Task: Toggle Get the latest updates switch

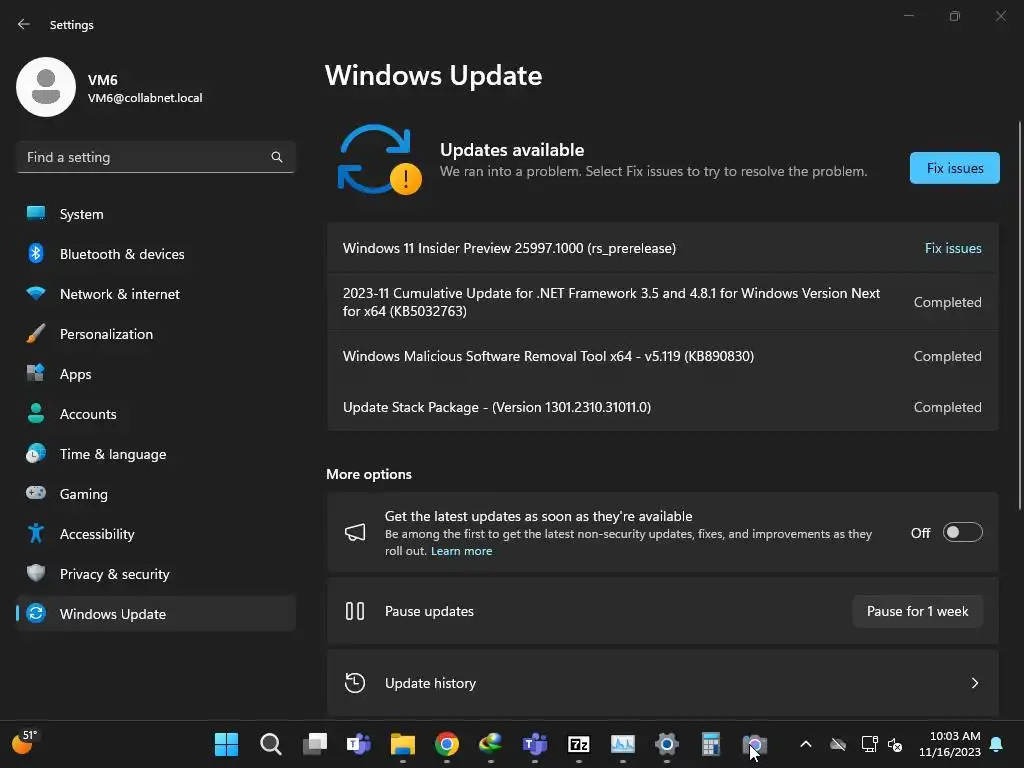Action: click(963, 533)
